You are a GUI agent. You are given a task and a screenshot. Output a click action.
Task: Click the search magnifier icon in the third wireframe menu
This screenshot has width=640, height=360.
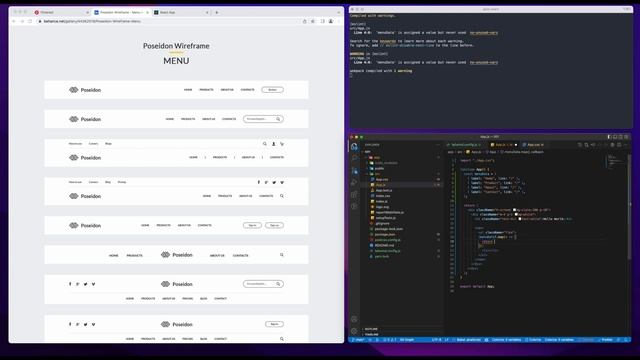(x=264, y=144)
